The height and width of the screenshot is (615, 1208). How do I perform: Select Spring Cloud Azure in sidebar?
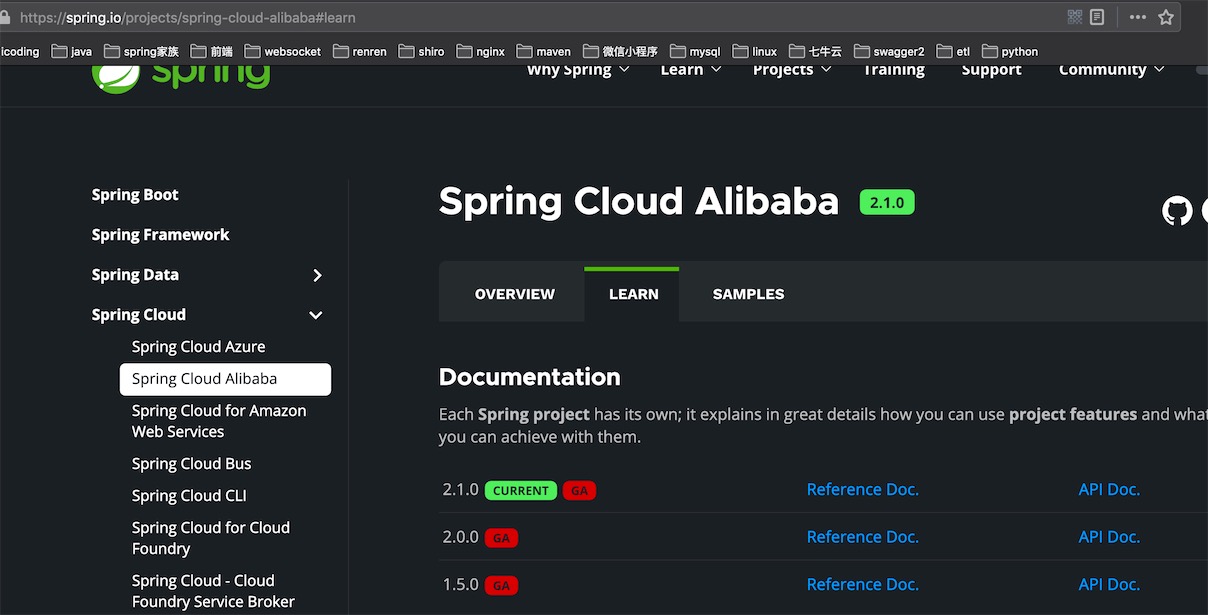click(x=199, y=347)
